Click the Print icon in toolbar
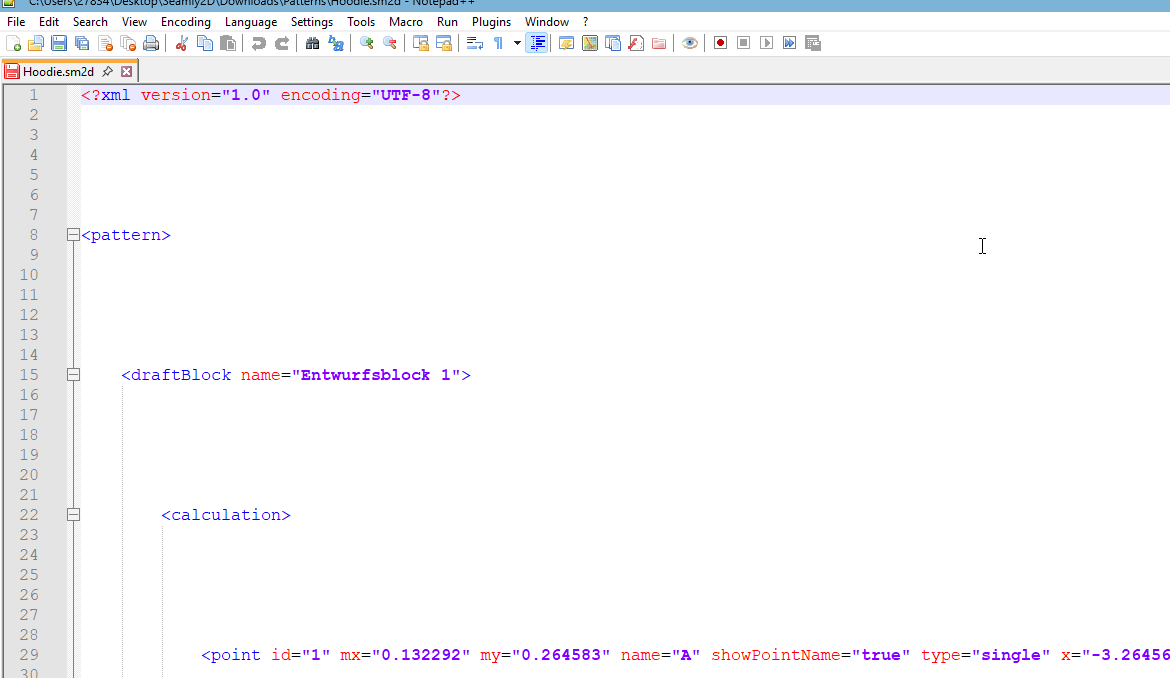This screenshot has width=1170, height=678. click(151, 43)
